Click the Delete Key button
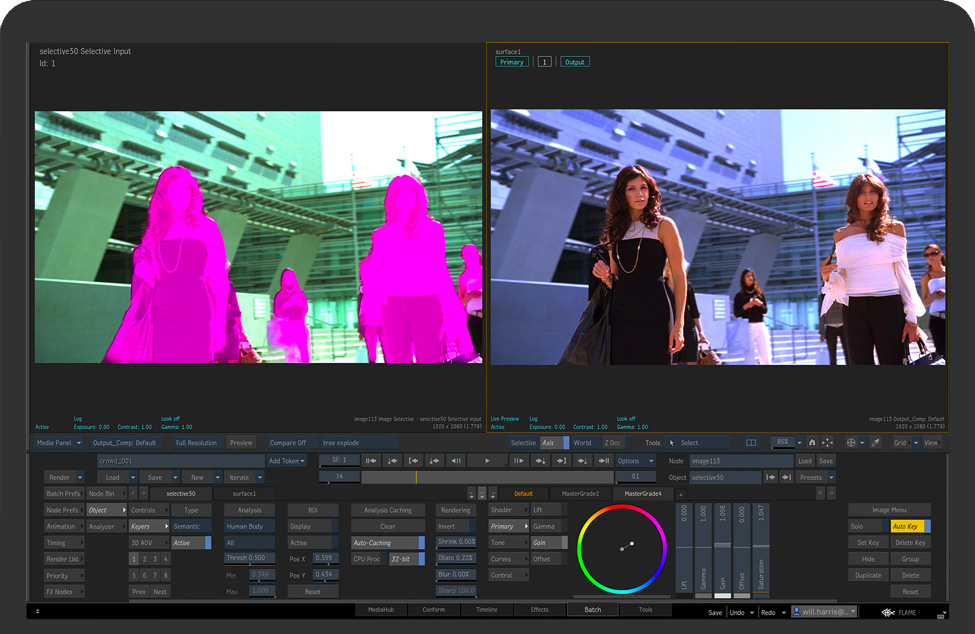Screen dimensions: 975x634 [x=909, y=543]
